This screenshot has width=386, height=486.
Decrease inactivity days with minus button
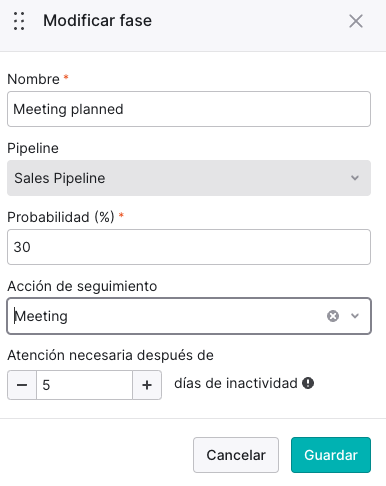tap(22, 385)
